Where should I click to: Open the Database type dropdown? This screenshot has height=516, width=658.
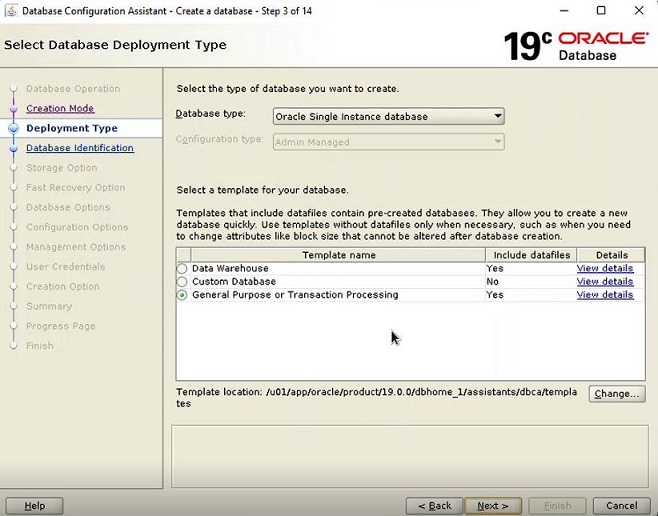pyautogui.click(x=388, y=116)
